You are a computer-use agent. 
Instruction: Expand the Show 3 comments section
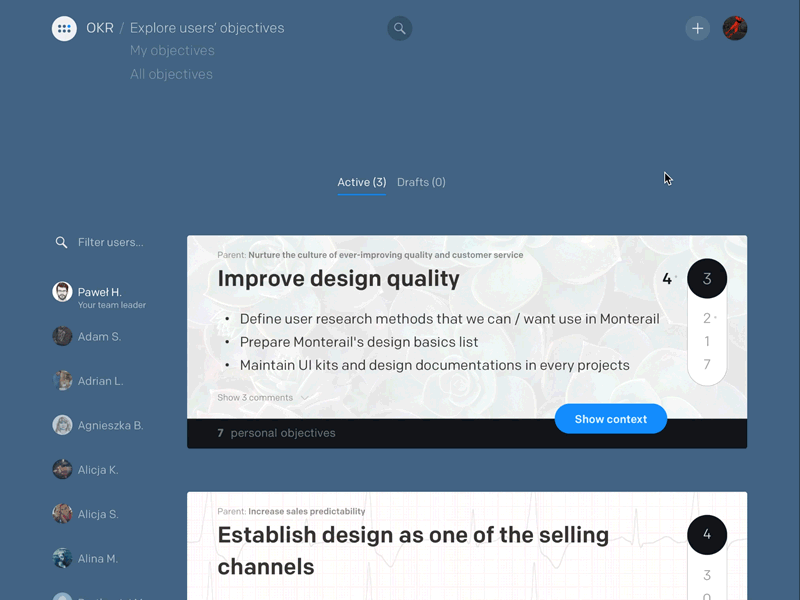click(x=254, y=397)
